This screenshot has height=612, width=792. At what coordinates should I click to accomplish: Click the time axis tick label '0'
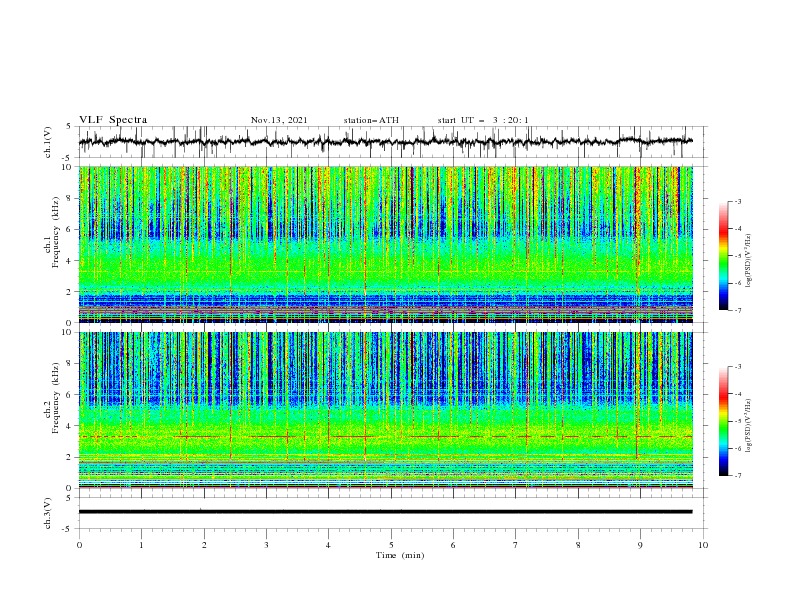(x=79, y=545)
